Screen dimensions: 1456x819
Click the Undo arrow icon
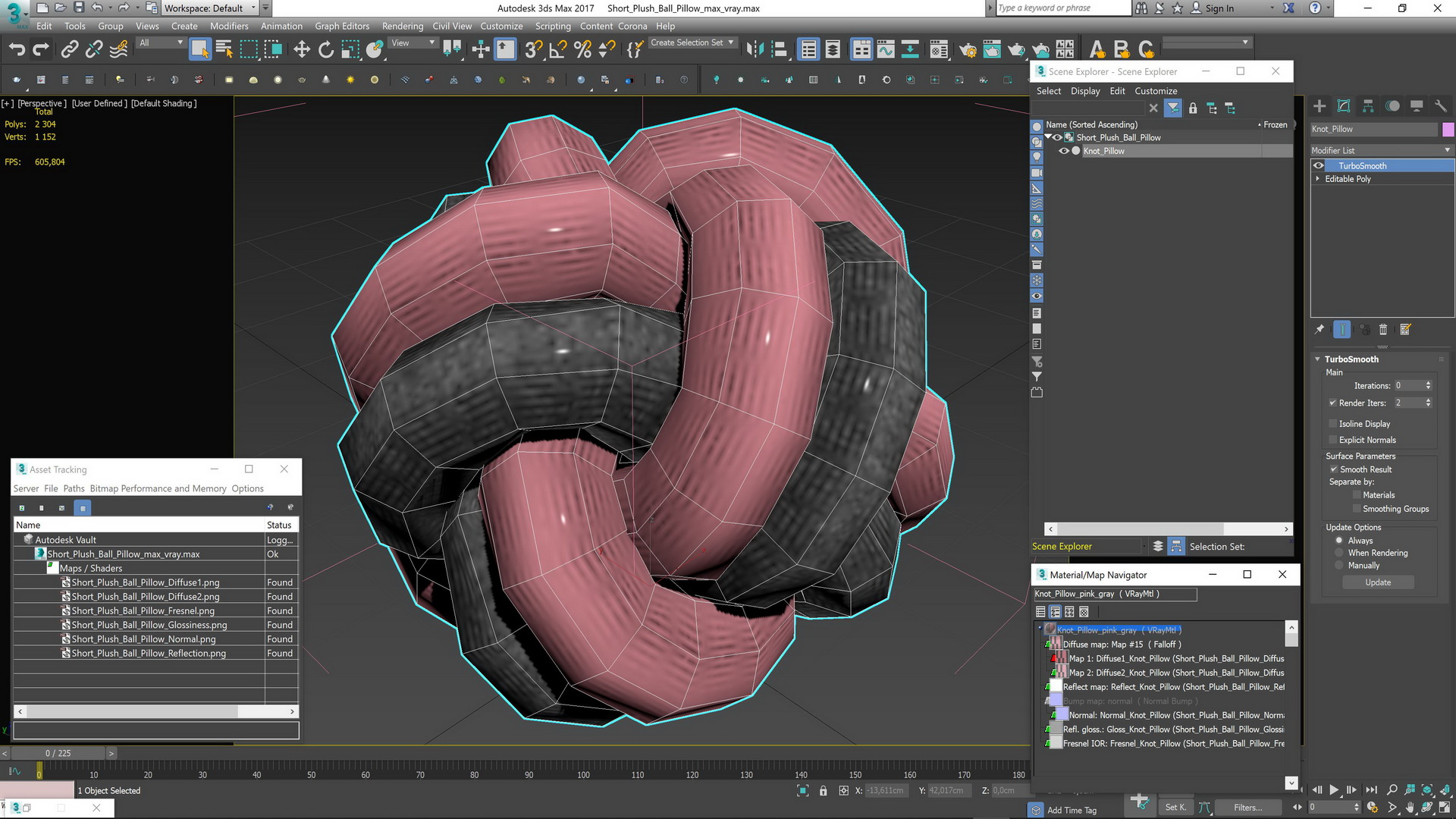(17, 50)
